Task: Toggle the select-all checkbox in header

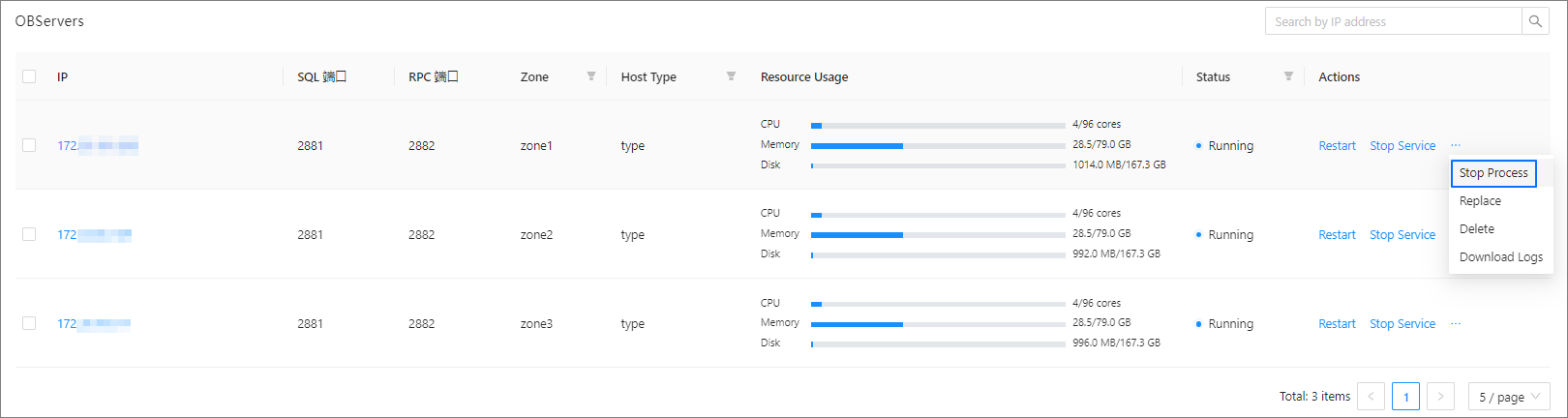Action: (29, 76)
